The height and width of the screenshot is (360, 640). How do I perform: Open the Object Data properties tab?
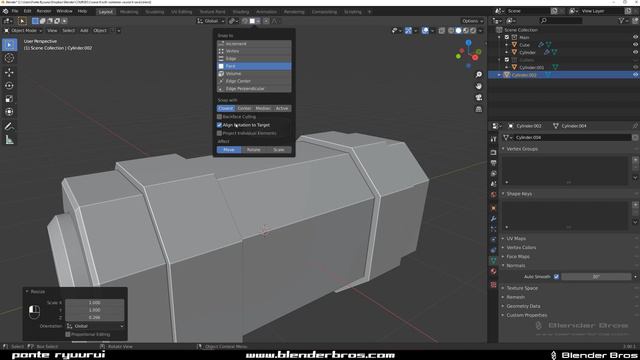point(493,260)
